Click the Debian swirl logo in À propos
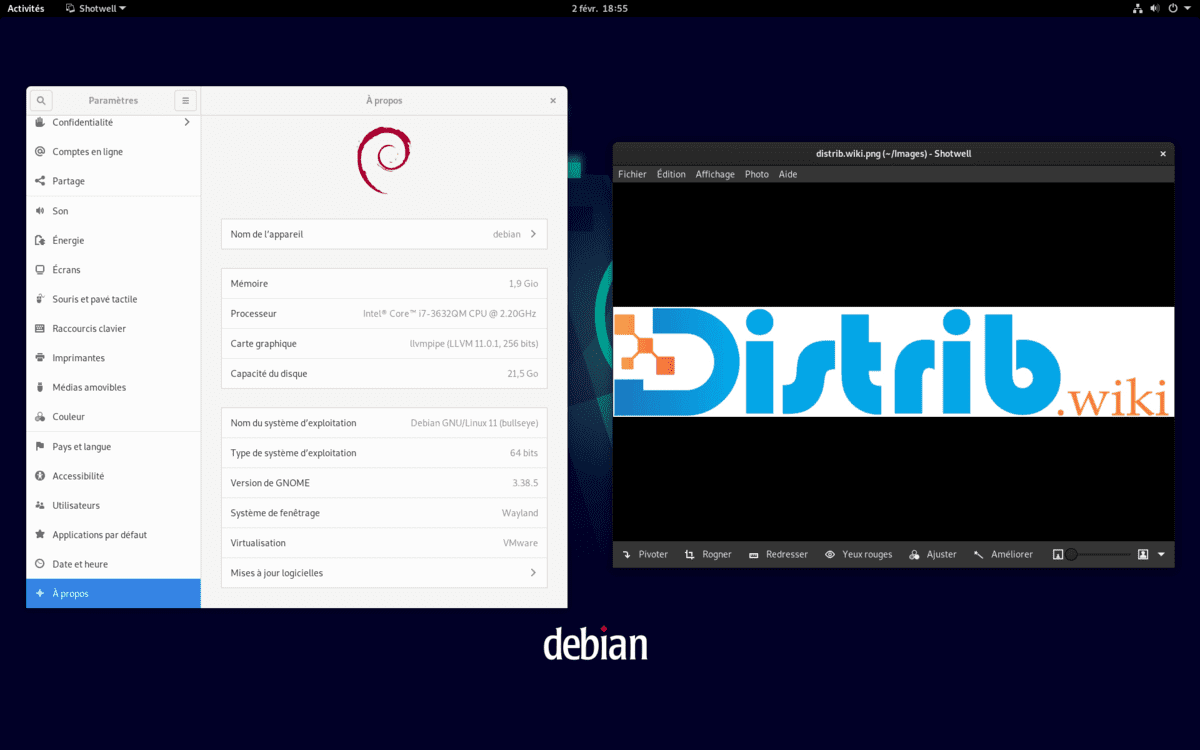This screenshot has height=750, width=1200. click(384, 160)
